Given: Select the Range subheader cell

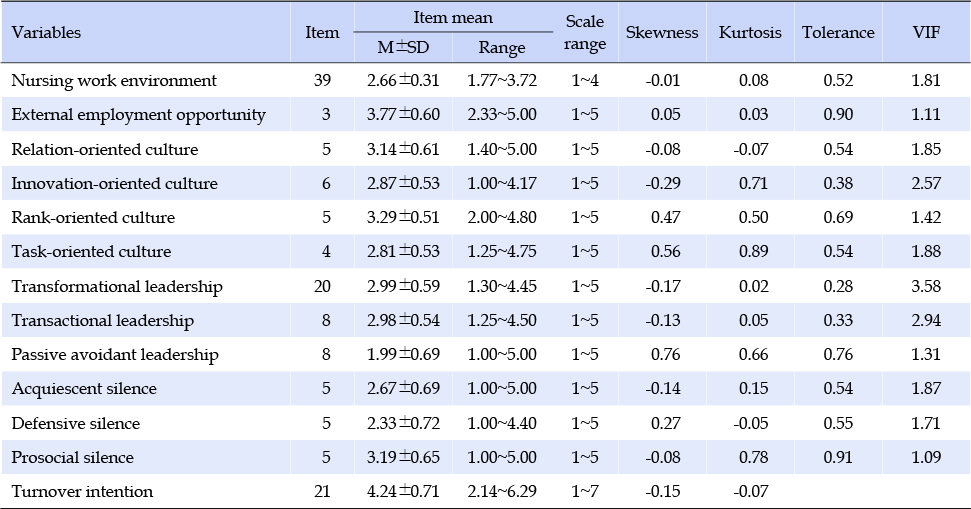Looking at the screenshot, I should 502,48.
